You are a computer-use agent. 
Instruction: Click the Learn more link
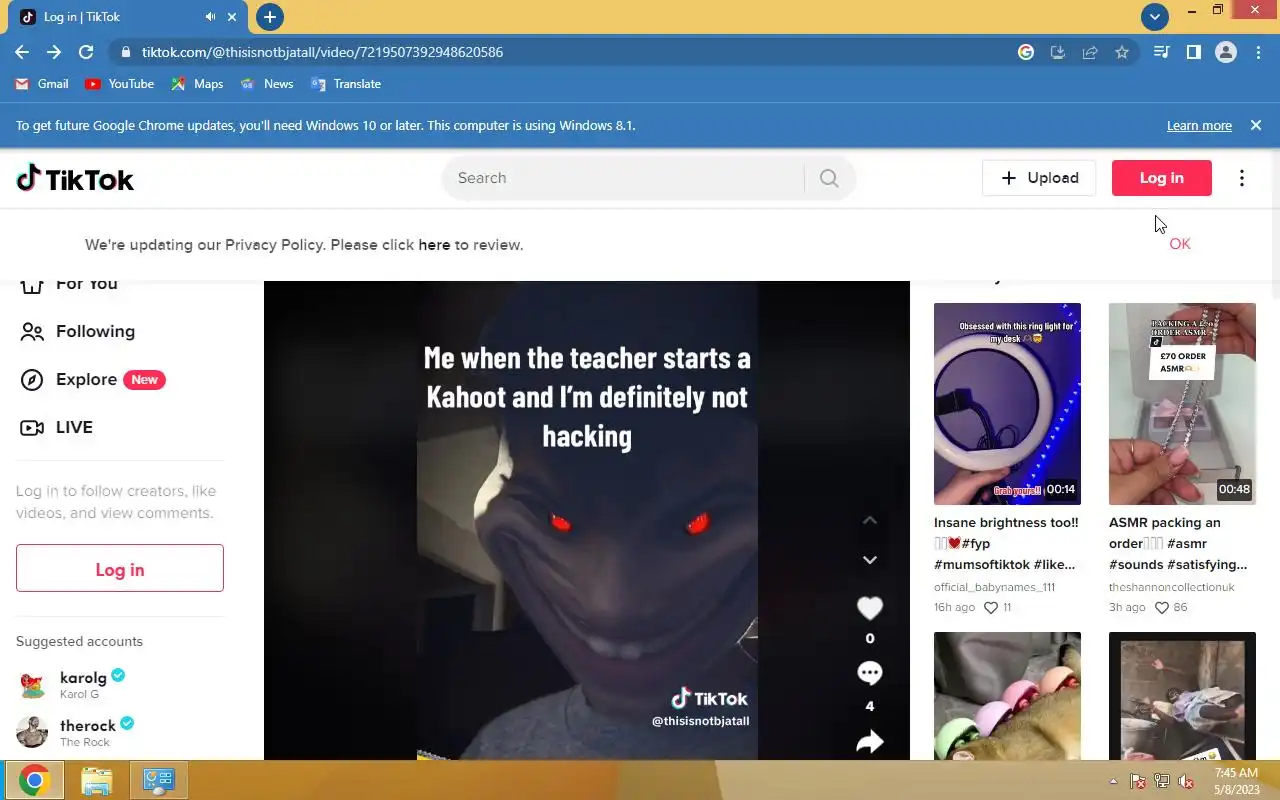(1199, 126)
